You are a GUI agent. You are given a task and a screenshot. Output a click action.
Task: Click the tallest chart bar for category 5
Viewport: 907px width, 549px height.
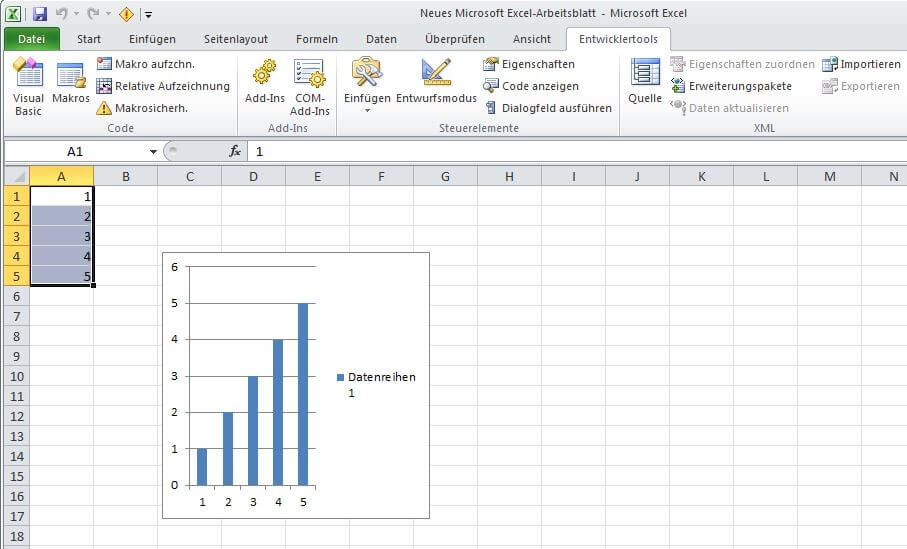pyautogui.click(x=303, y=394)
